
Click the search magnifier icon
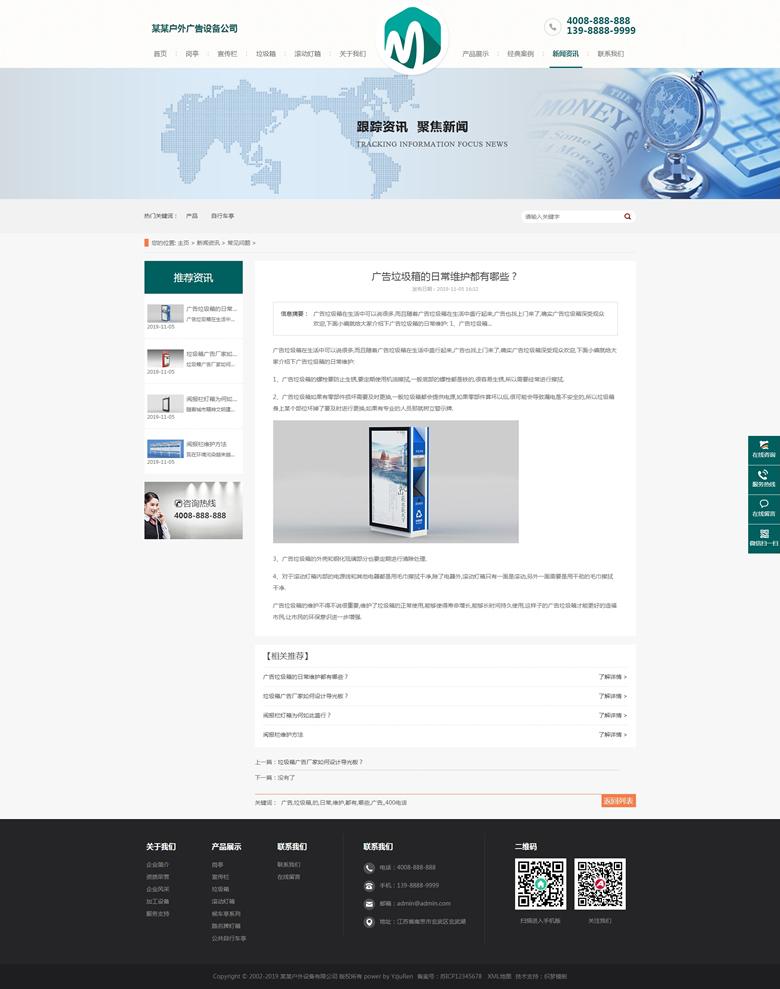click(627, 216)
